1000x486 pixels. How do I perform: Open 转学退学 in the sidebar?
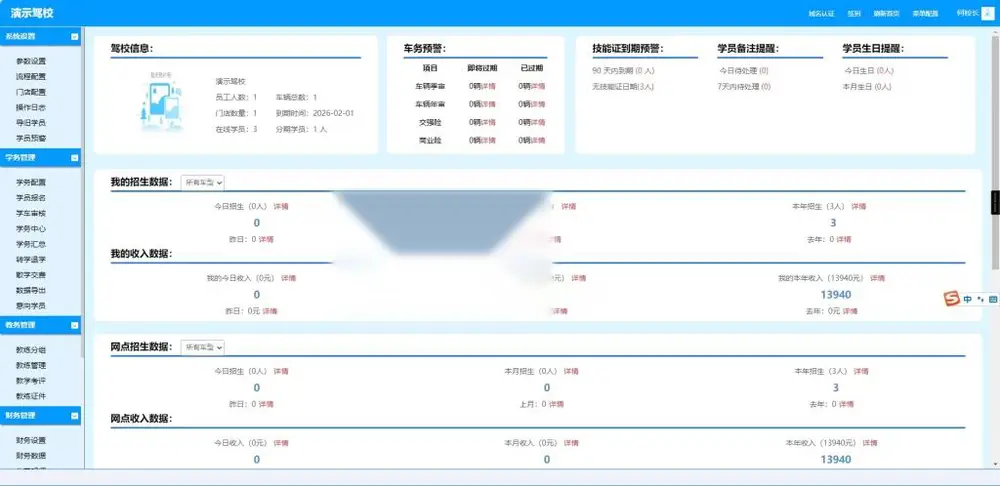pyautogui.click(x=31, y=260)
